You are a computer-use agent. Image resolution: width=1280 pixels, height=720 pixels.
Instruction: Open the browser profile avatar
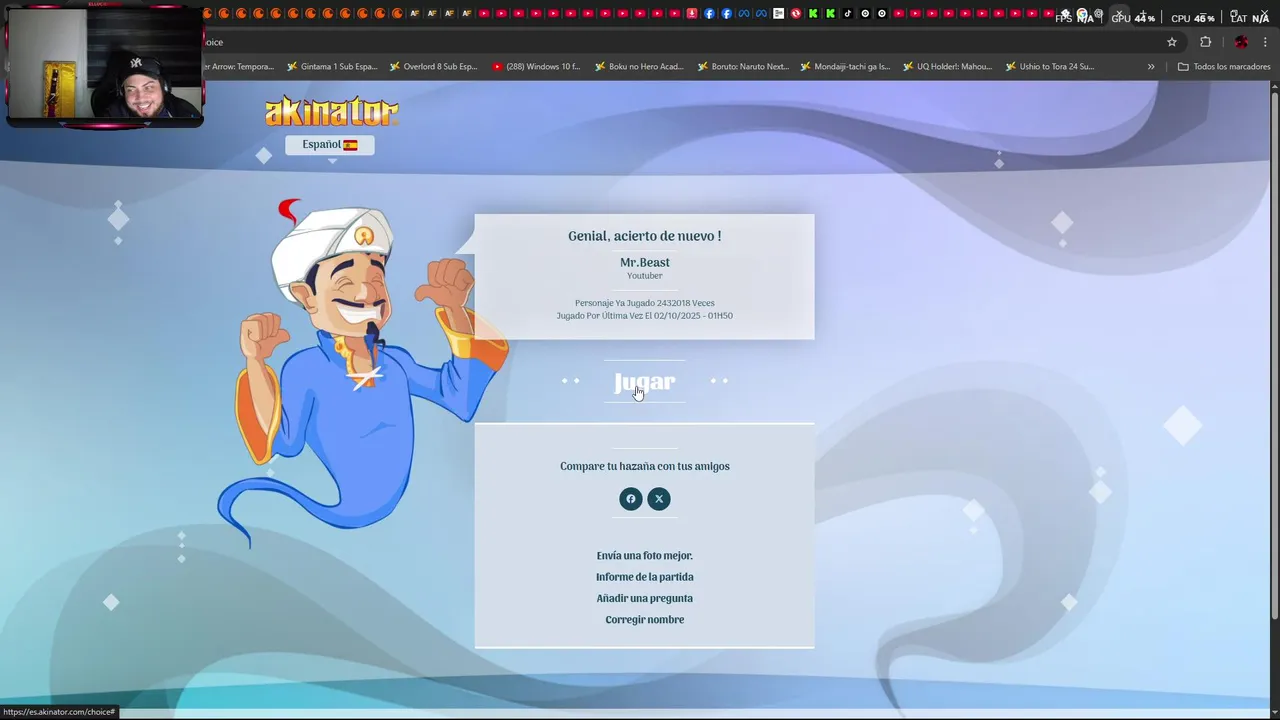[x=1241, y=42]
